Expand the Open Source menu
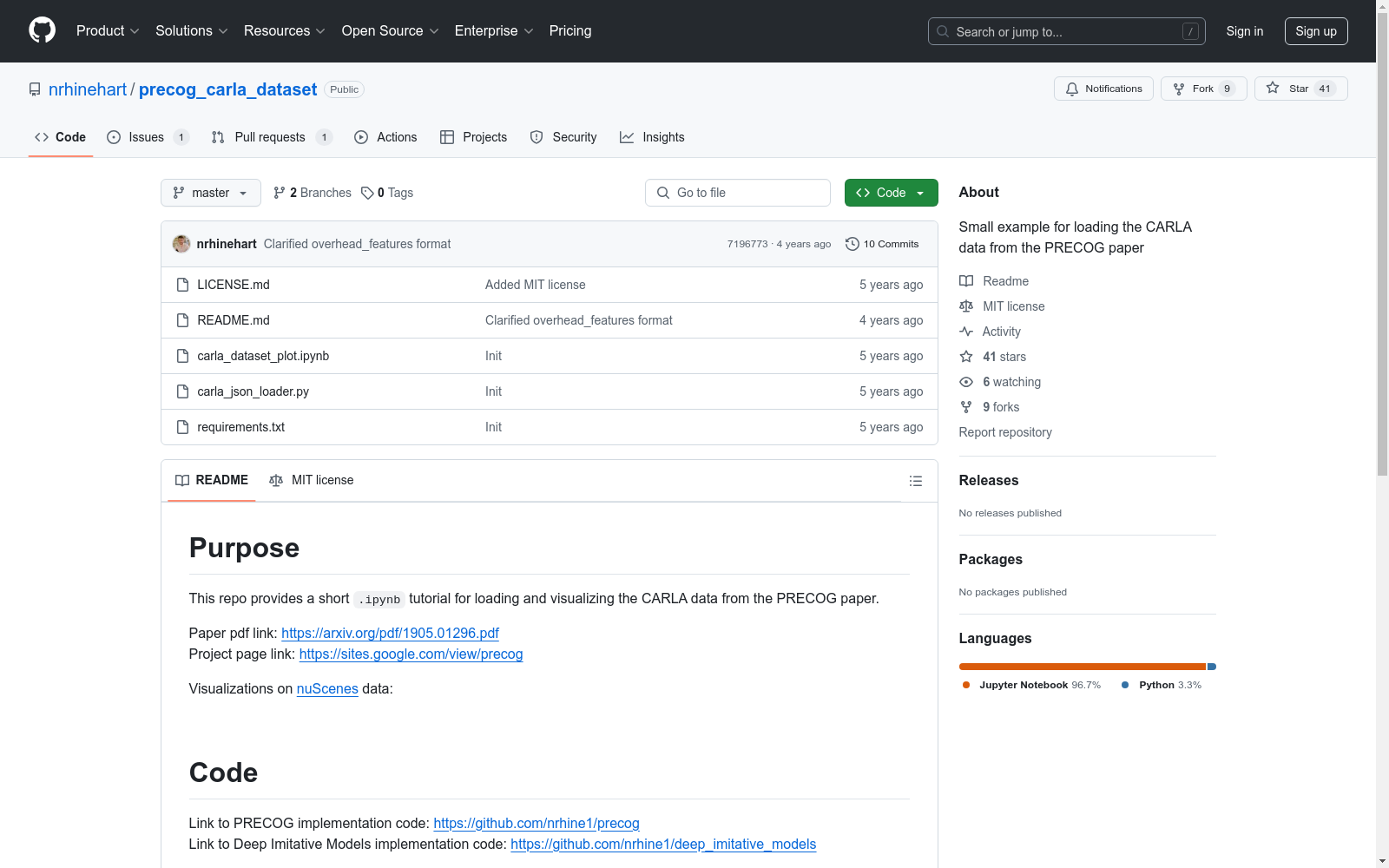 (x=391, y=31)
